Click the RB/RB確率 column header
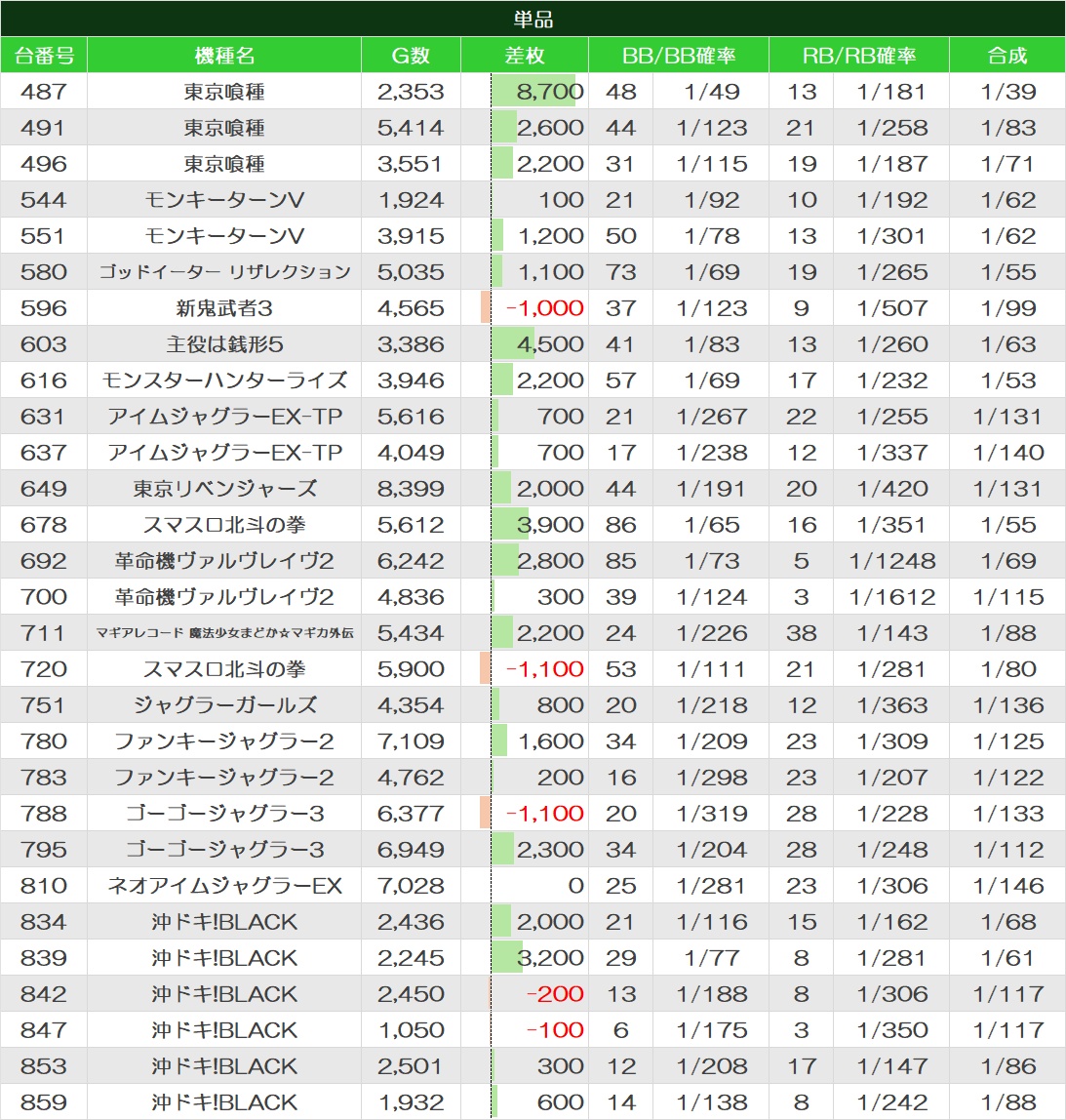 [859, 55]
